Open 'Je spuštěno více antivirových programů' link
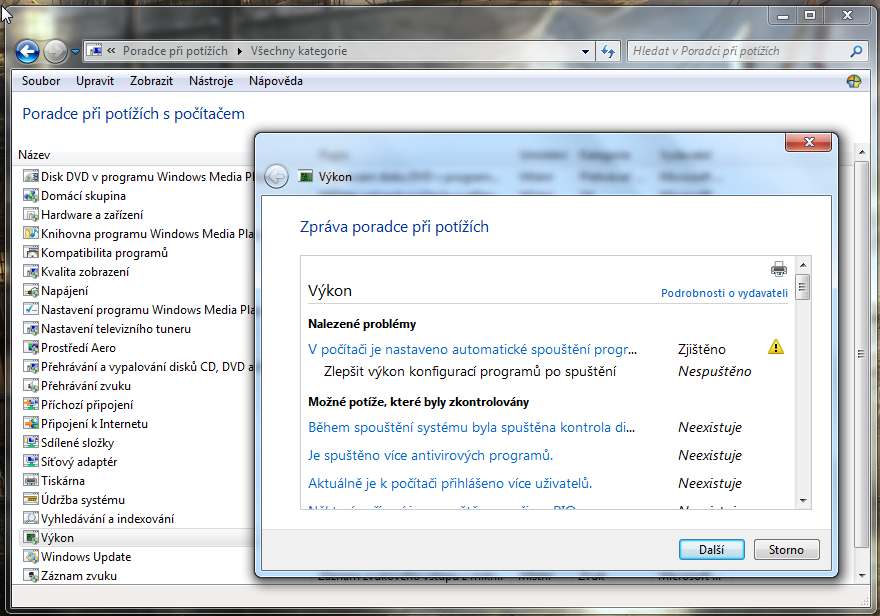 tap(430, 456)
